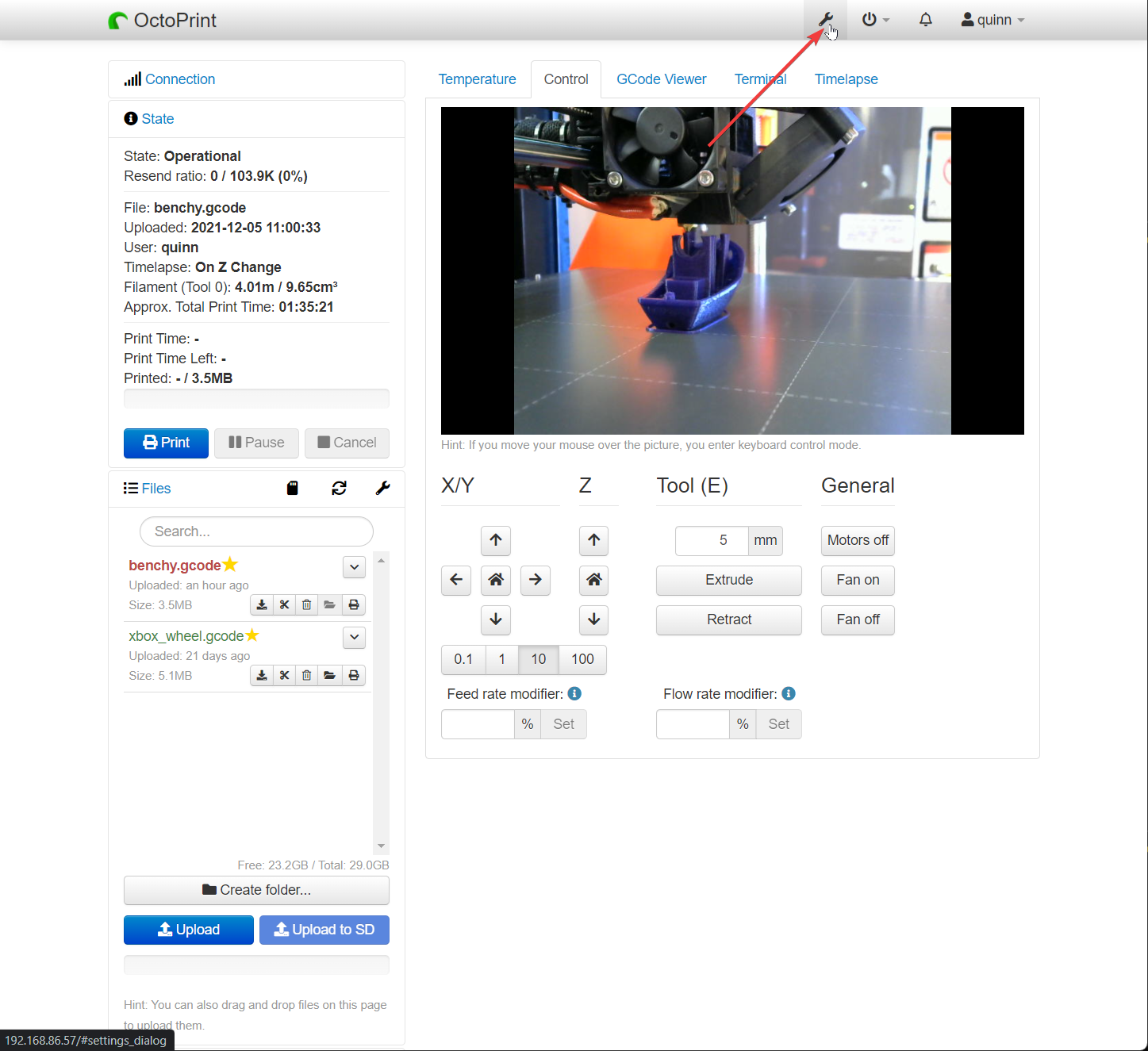Image resolution: width=1148 pixels, height=1051 pixels.
Task: Turn the fan on
Action: click(x=857, y=580)
